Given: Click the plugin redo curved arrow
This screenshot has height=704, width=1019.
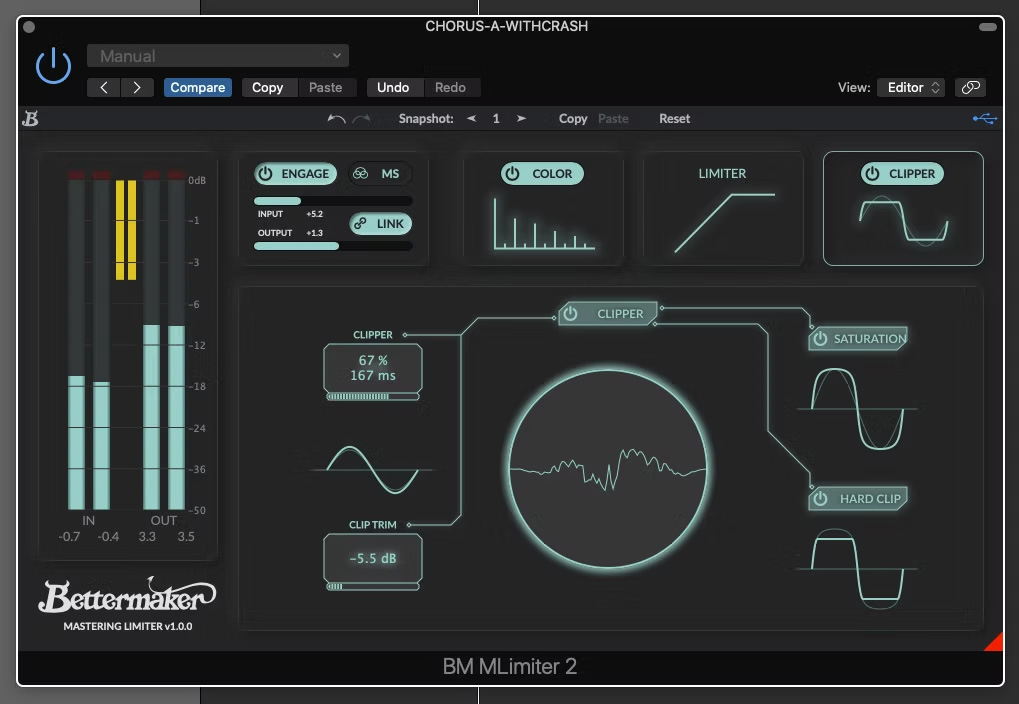Looking at the screenshot, I should [x=361, y=118].
